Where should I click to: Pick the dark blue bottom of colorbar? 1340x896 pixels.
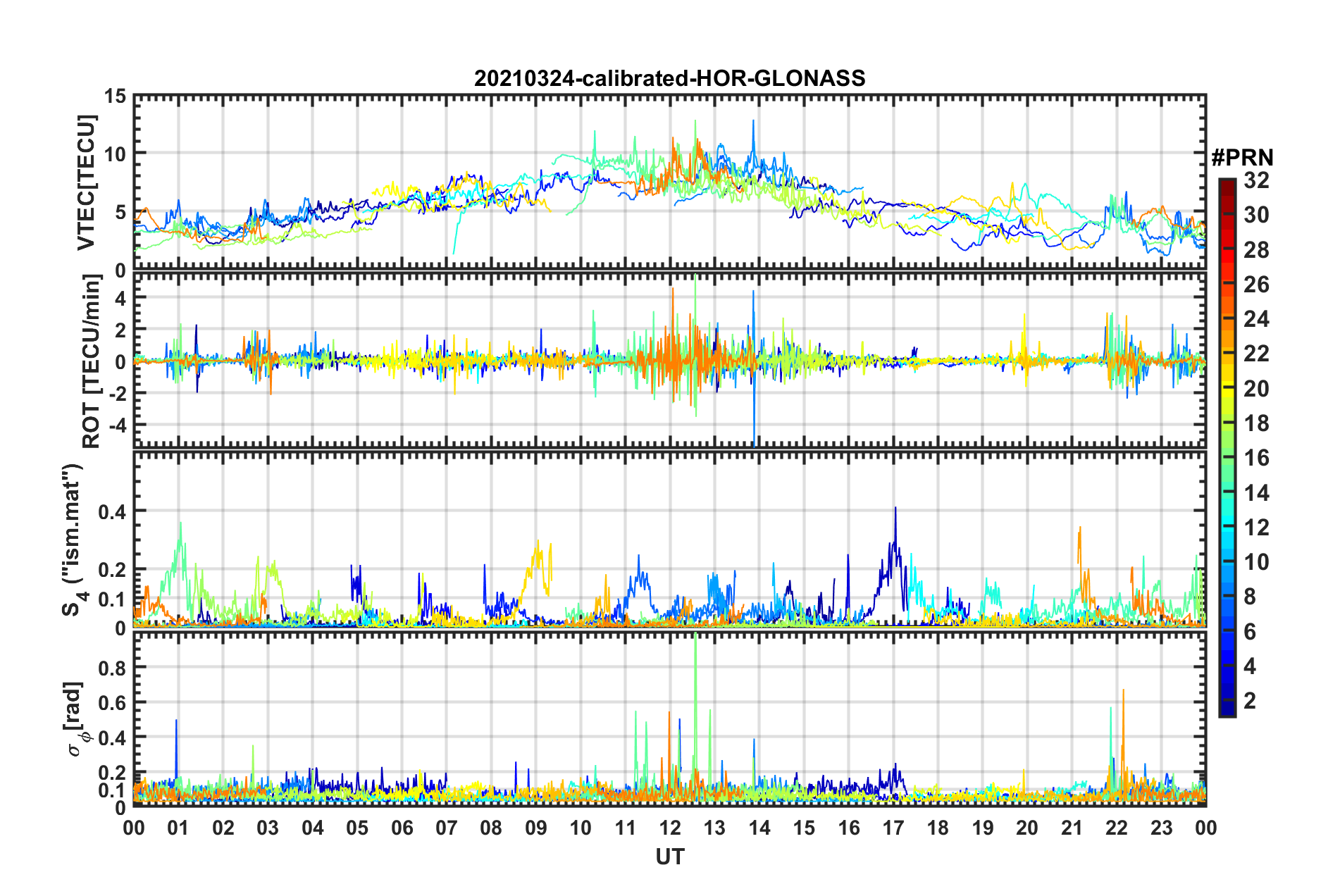click(x=1227, y=709)
